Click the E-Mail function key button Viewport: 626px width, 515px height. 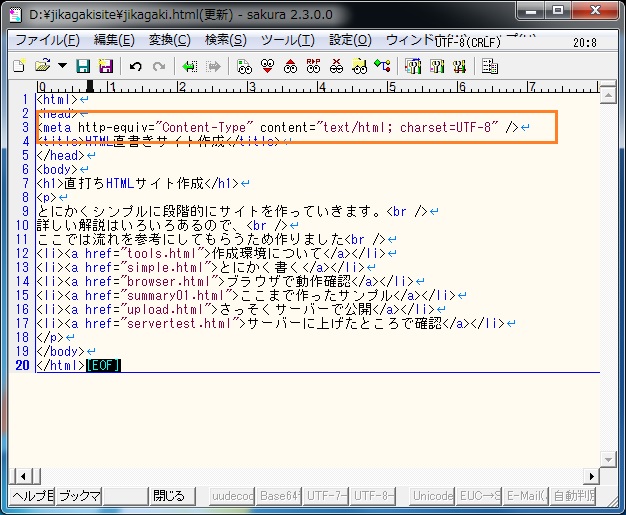pos(525,496)
